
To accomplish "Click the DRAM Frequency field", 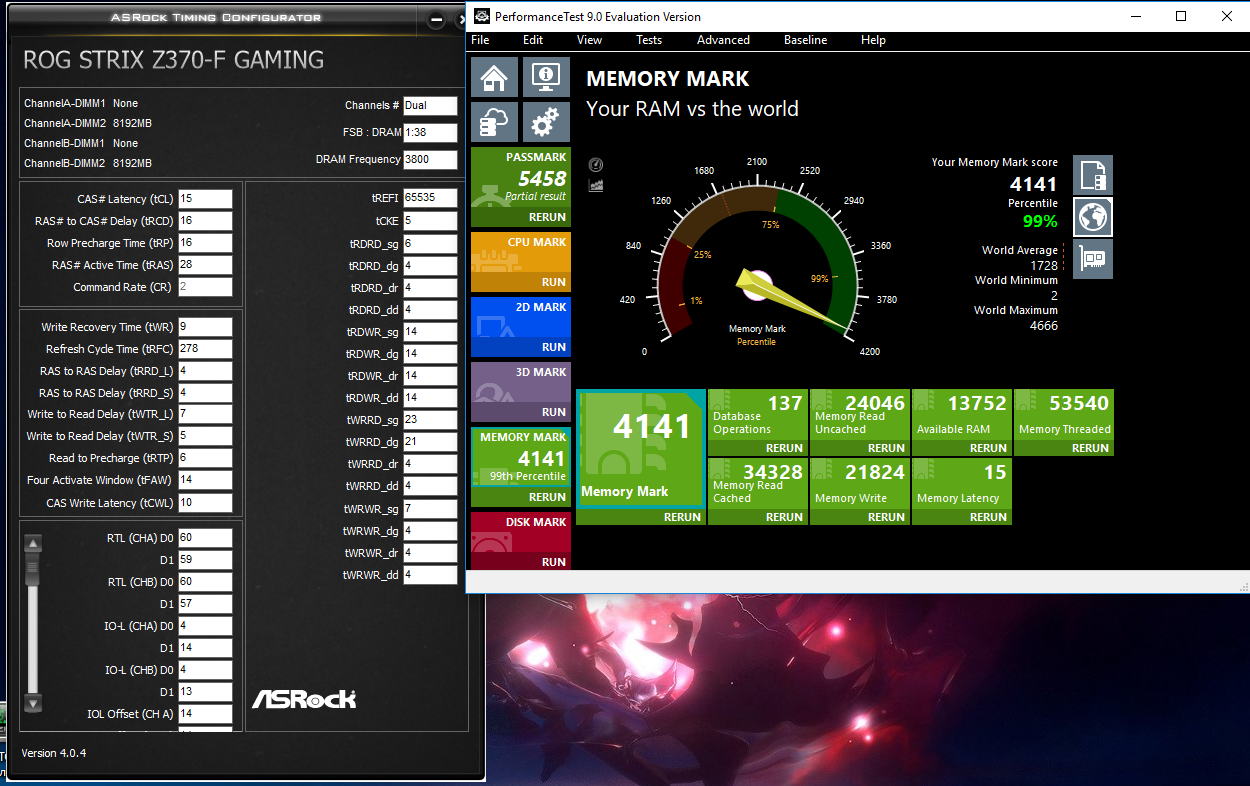I will (430, 159).
